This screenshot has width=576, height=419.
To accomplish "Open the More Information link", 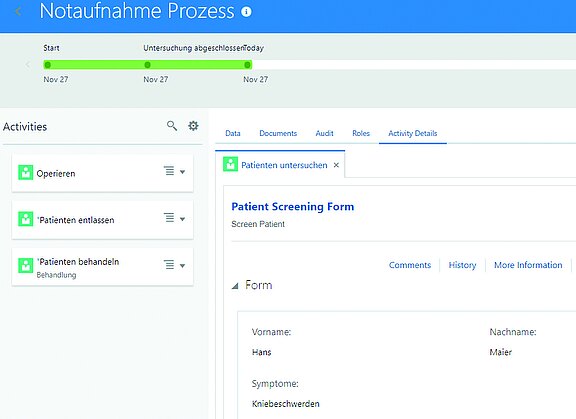I will 528,265.
